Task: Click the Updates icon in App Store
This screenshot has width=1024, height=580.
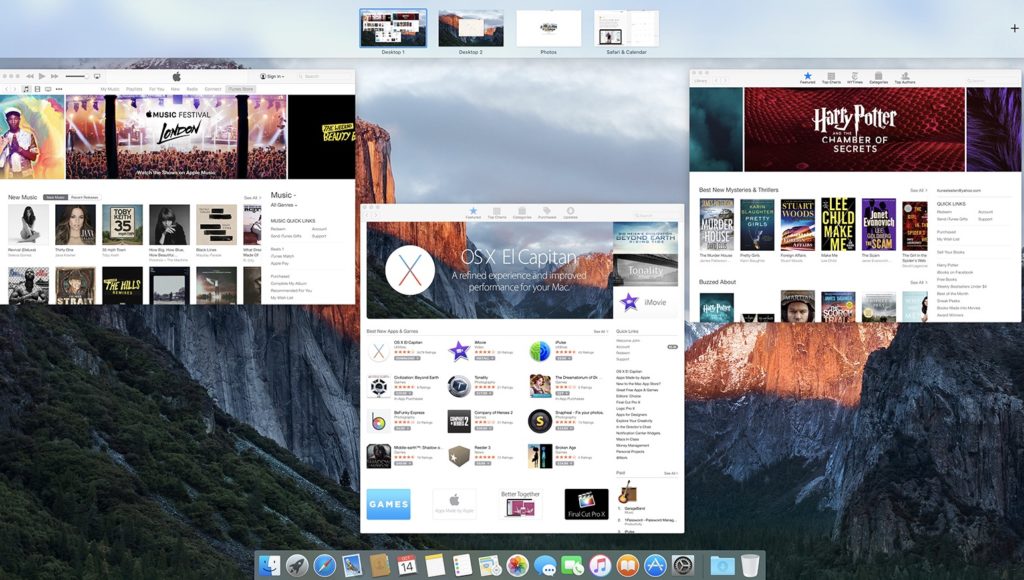Action: point(571,213)
